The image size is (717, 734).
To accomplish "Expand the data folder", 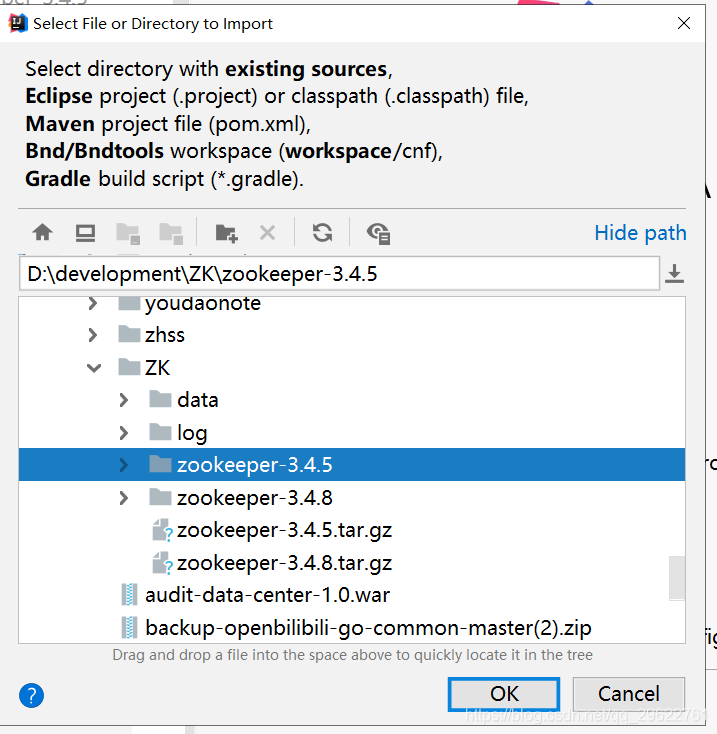I will 124,400.
